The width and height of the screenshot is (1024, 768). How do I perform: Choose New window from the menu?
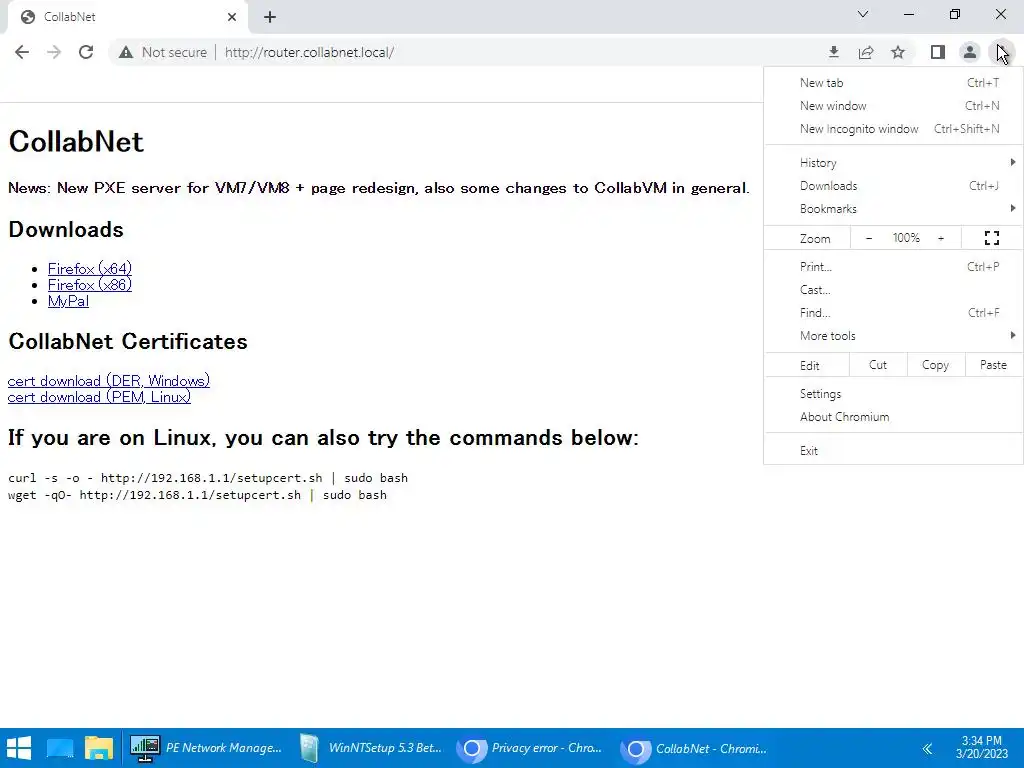click(x=893, y=106)
